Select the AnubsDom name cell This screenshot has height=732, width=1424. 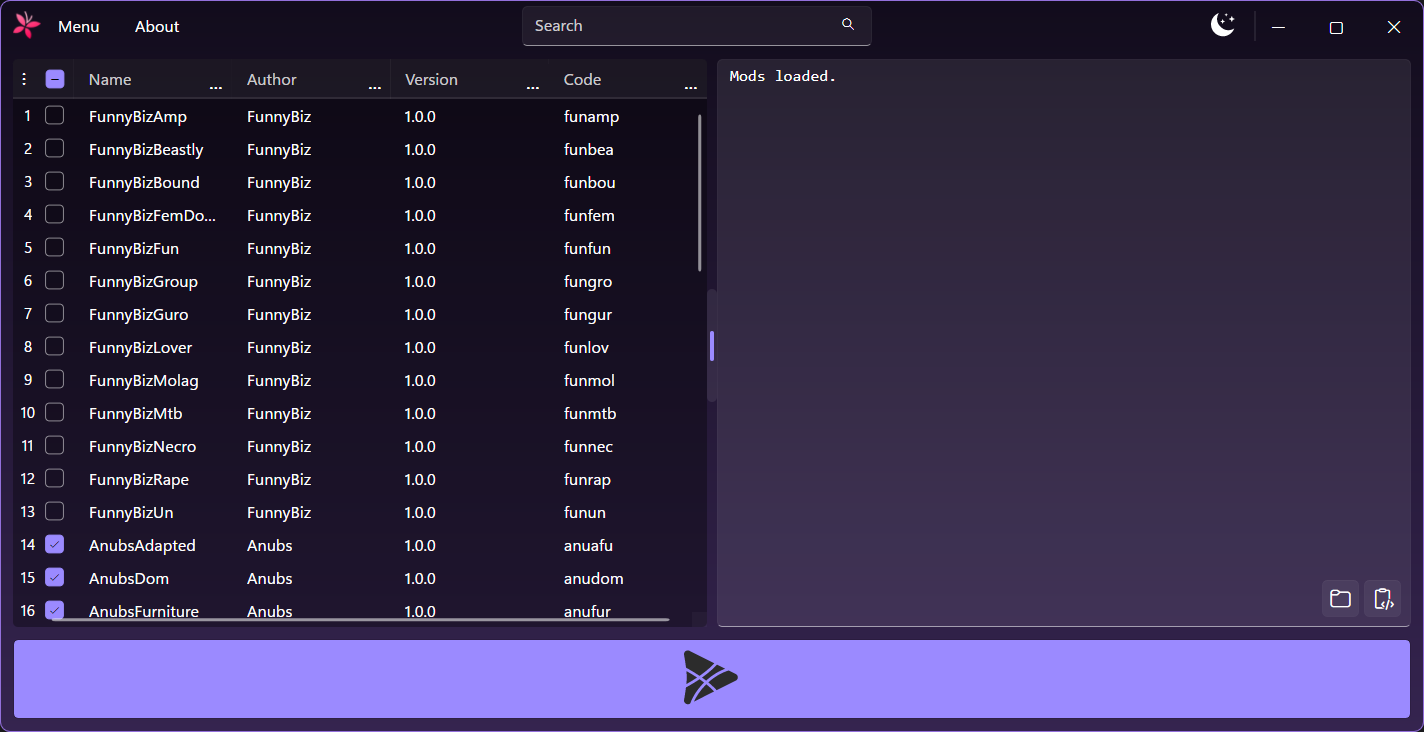coord(129,578)
